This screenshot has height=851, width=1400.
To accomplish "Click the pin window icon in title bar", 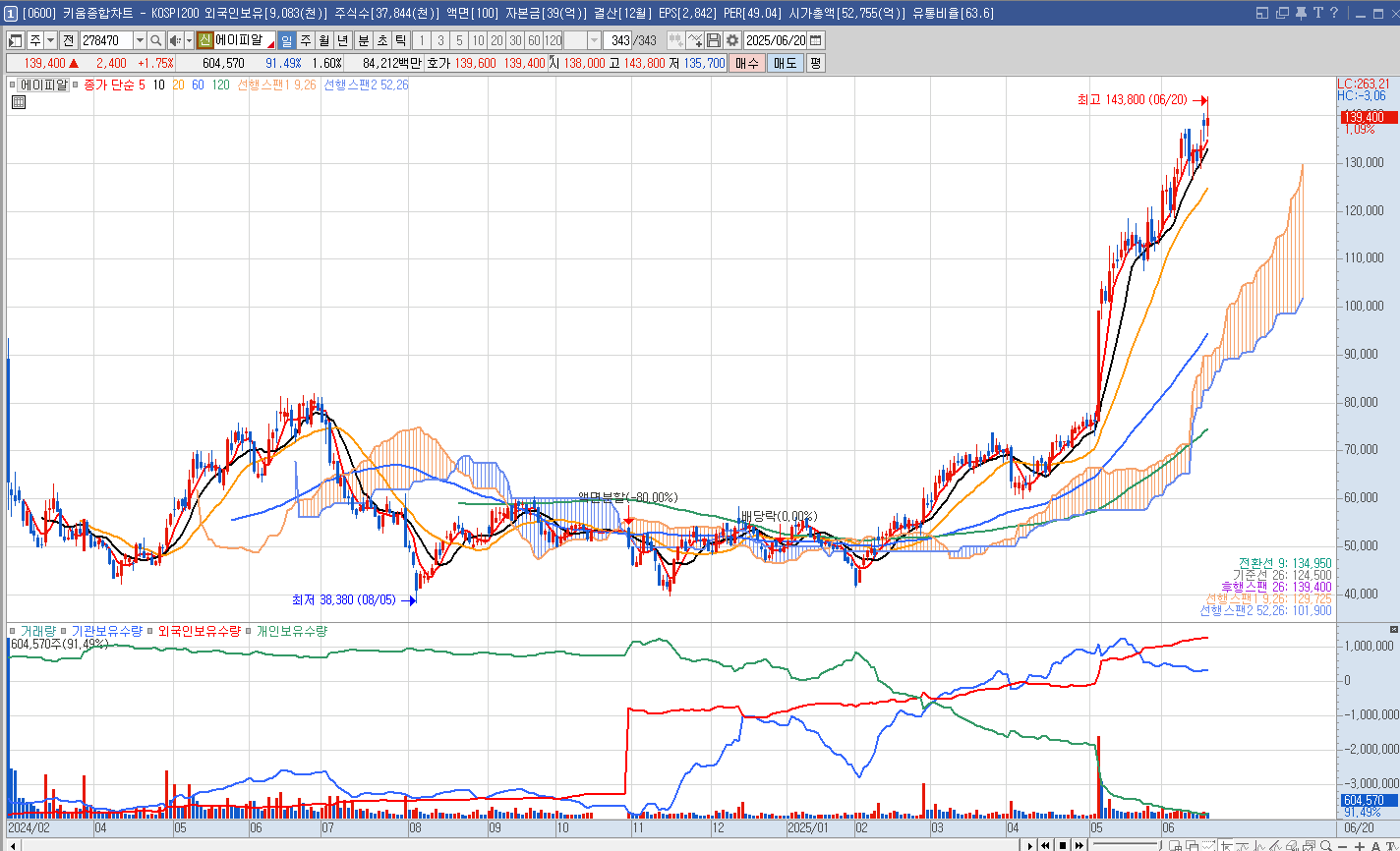I will pyautogui.click(x=1301, y=13).
